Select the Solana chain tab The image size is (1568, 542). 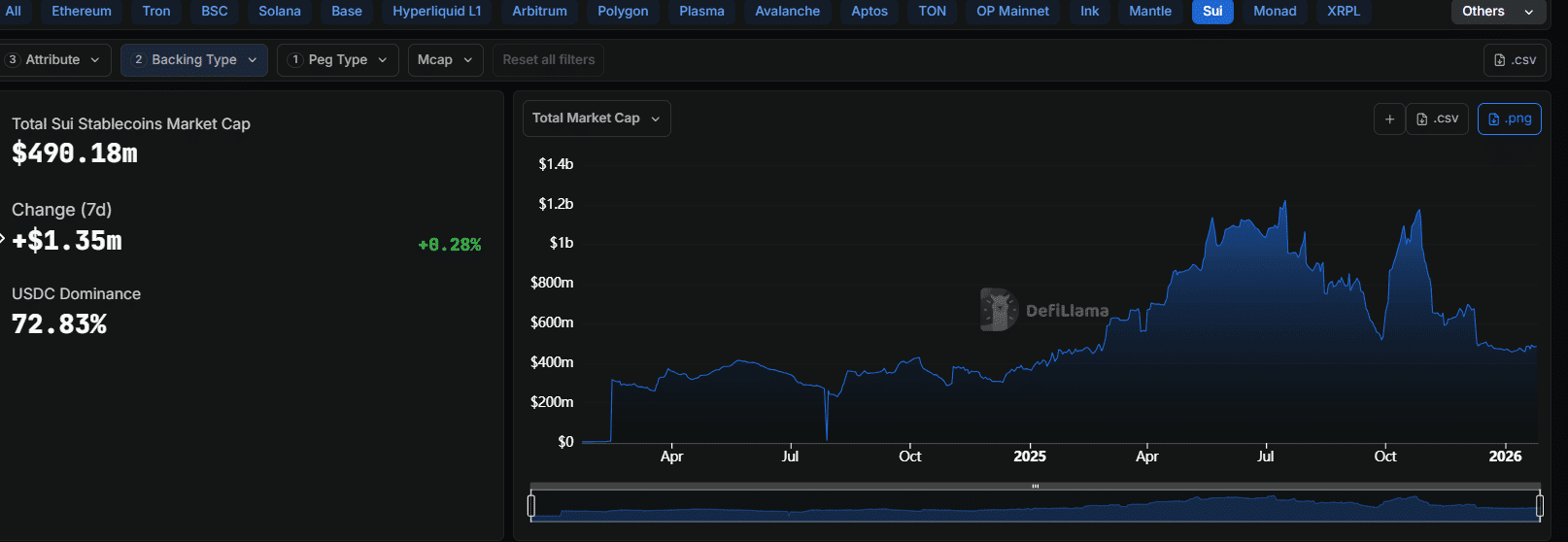coord(280,12)
